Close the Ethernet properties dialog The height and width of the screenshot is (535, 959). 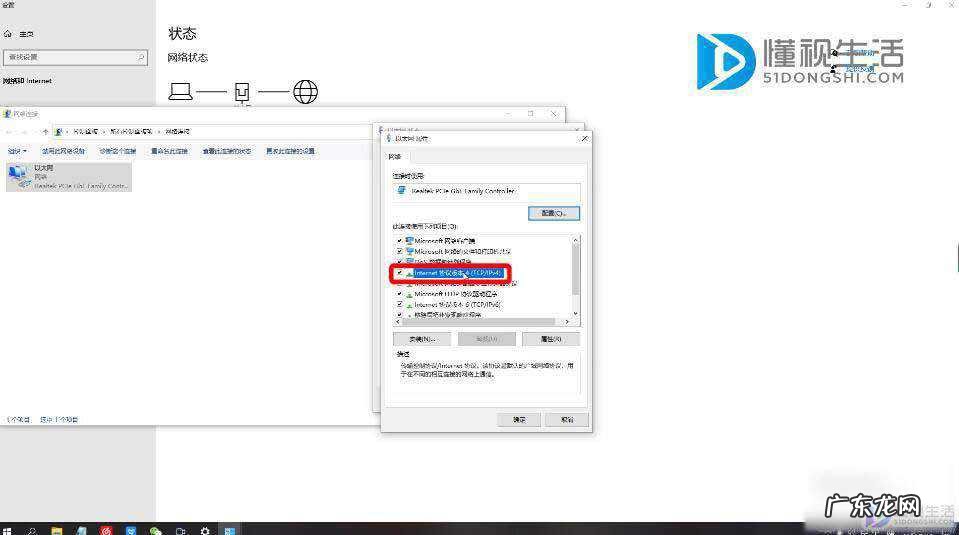click(584, 139)
